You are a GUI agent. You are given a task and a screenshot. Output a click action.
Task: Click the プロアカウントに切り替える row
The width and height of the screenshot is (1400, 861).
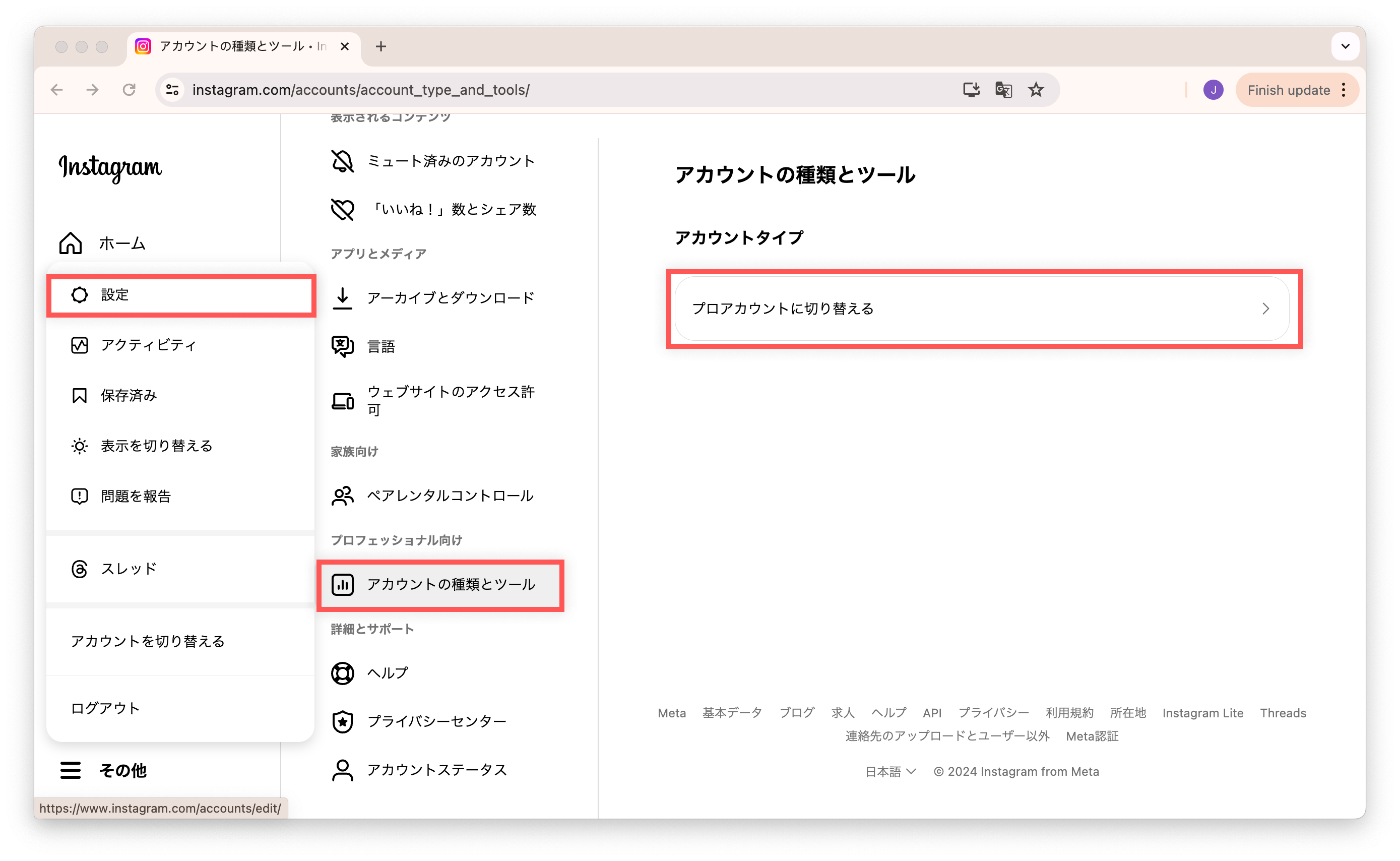(x=982, y=309)
